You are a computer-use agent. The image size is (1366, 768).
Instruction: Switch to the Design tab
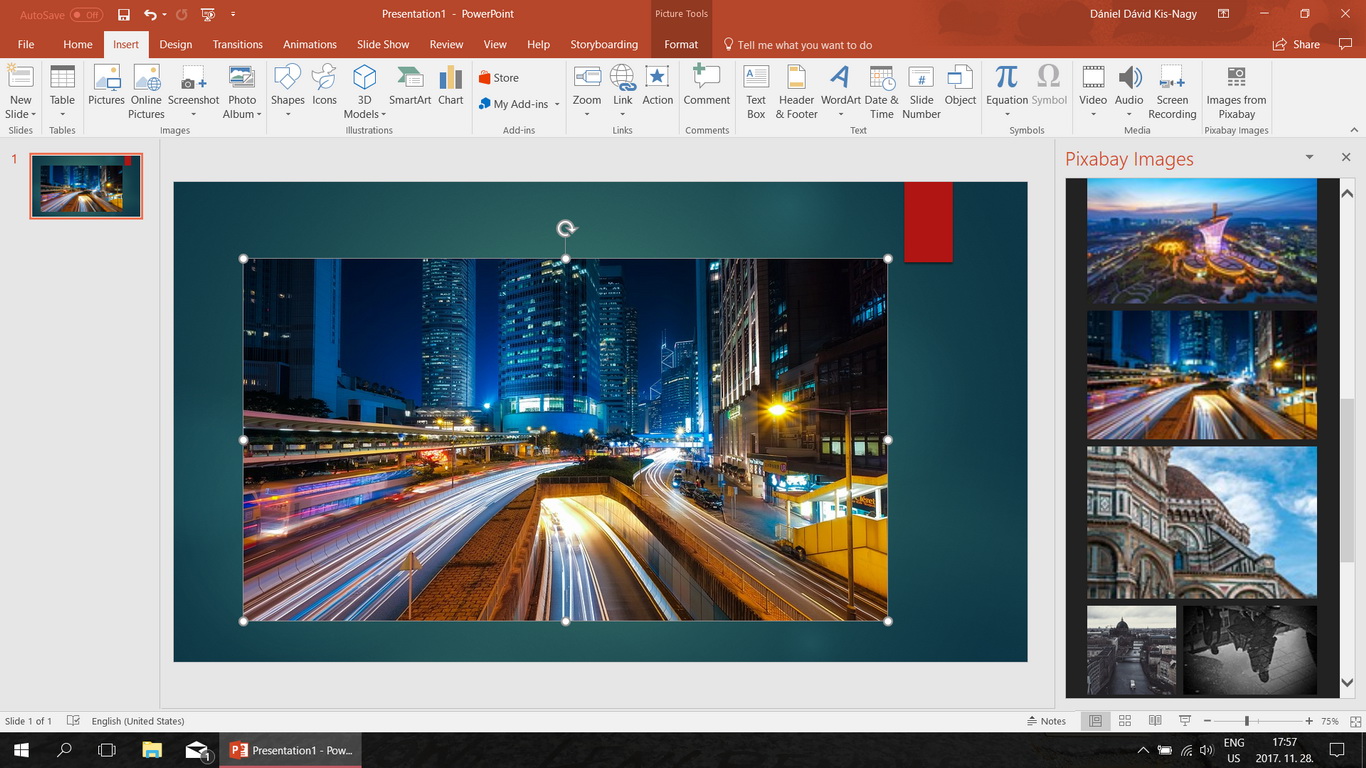176,44
